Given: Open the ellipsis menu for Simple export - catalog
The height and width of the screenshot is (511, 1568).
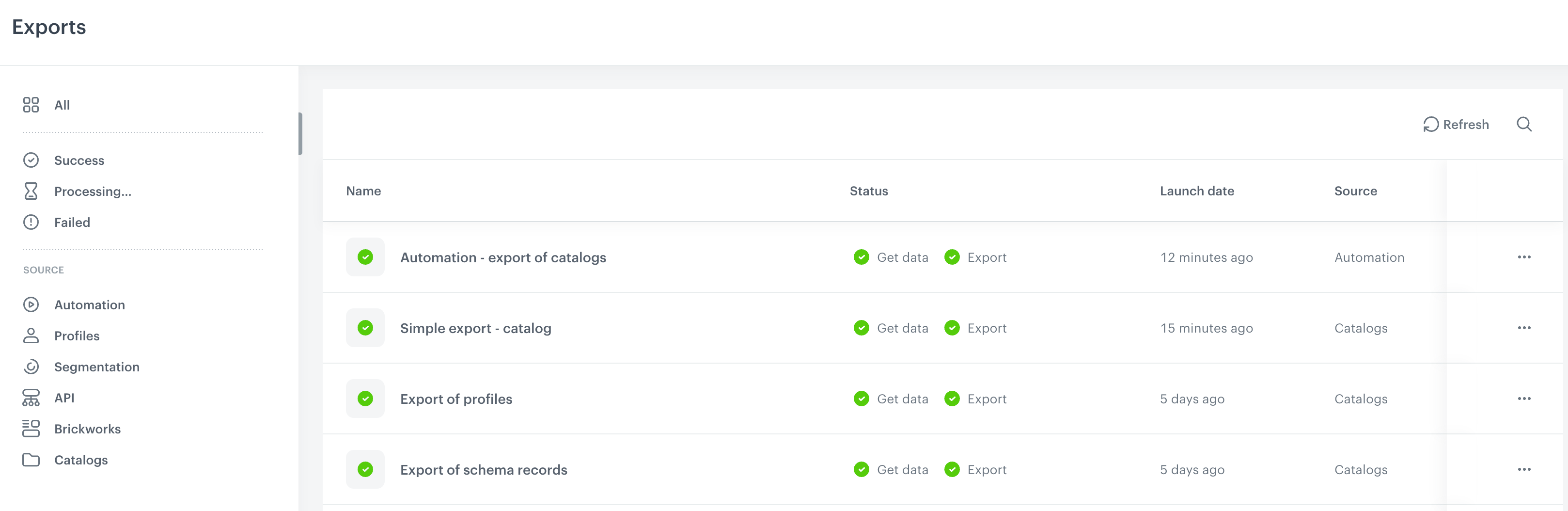Looking at the screenshot, I should pyautogui.click(x=1524, y=328).
